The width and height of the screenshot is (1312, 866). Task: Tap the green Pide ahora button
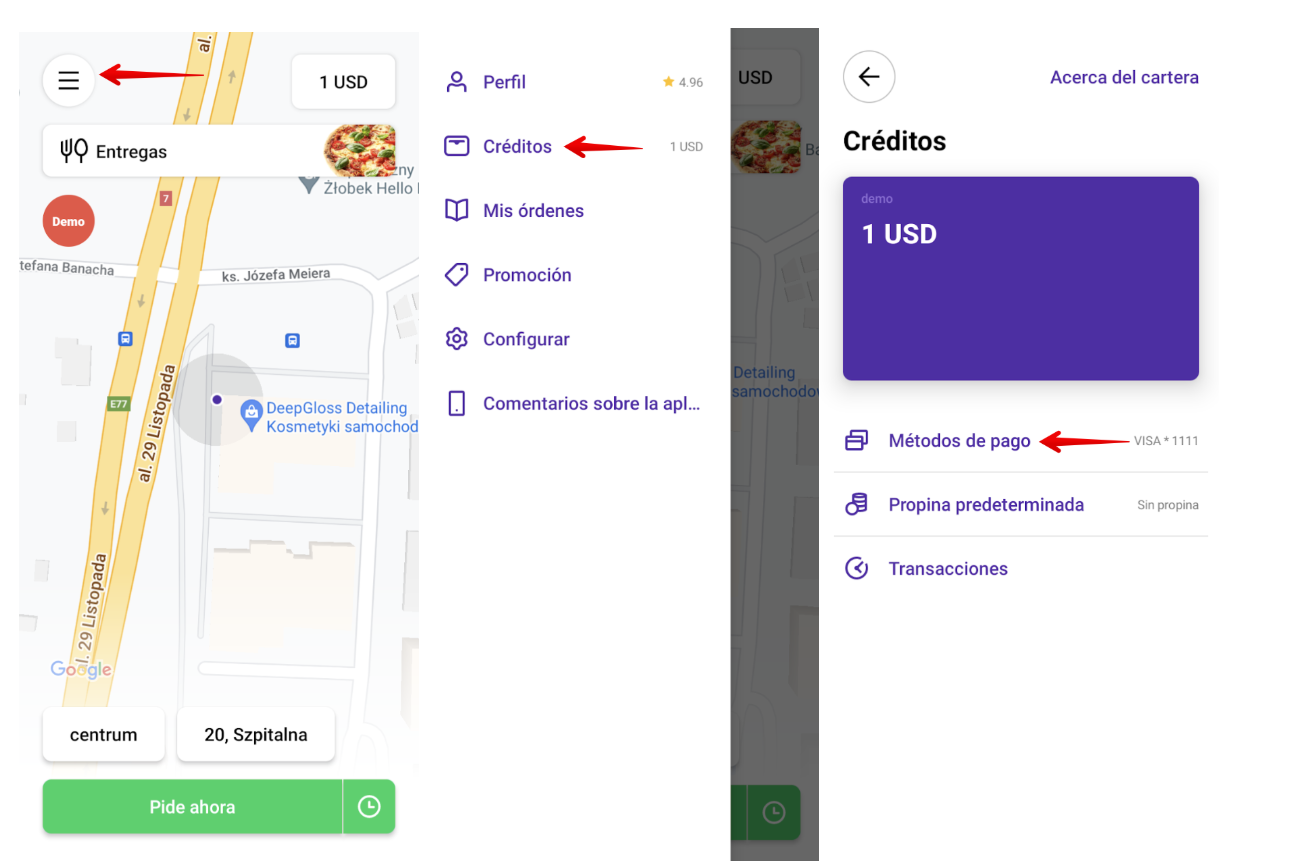192,807
